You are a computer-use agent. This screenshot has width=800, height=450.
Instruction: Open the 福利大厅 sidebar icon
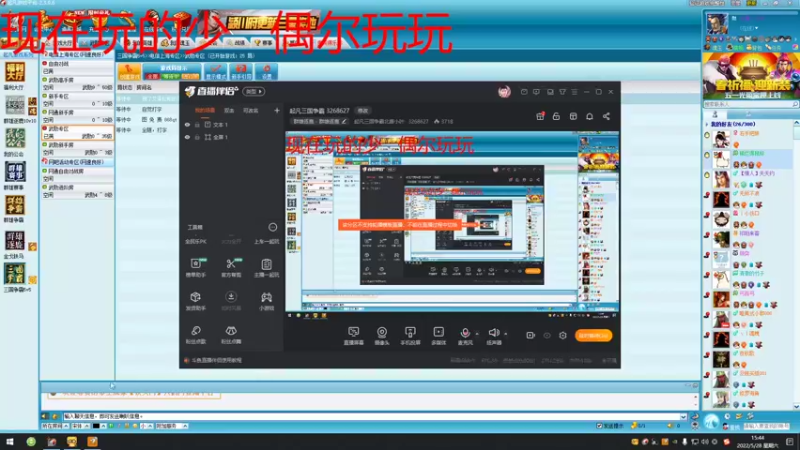tap(14, 75)
